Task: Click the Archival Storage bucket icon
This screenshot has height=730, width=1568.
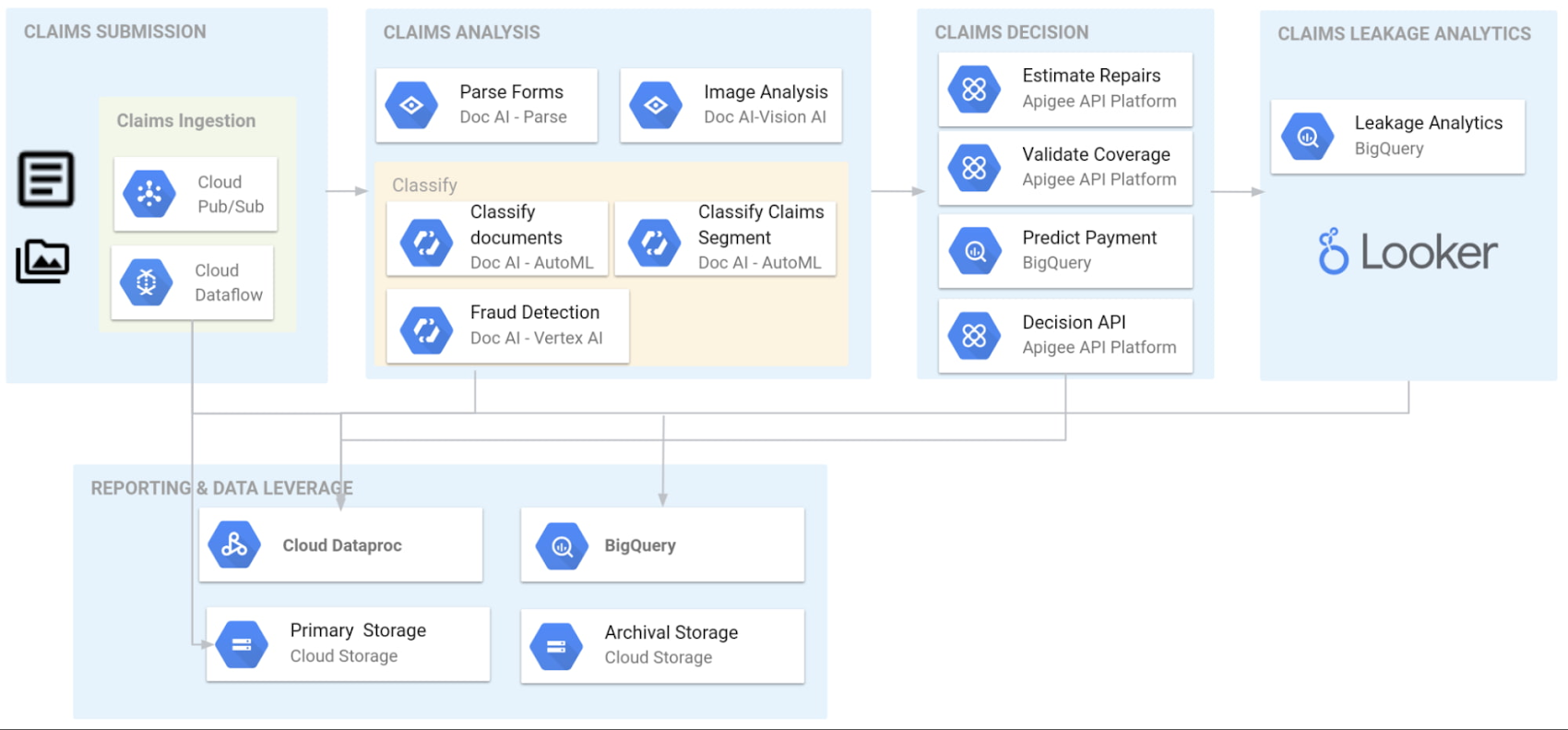Action: tap(556, 647)
